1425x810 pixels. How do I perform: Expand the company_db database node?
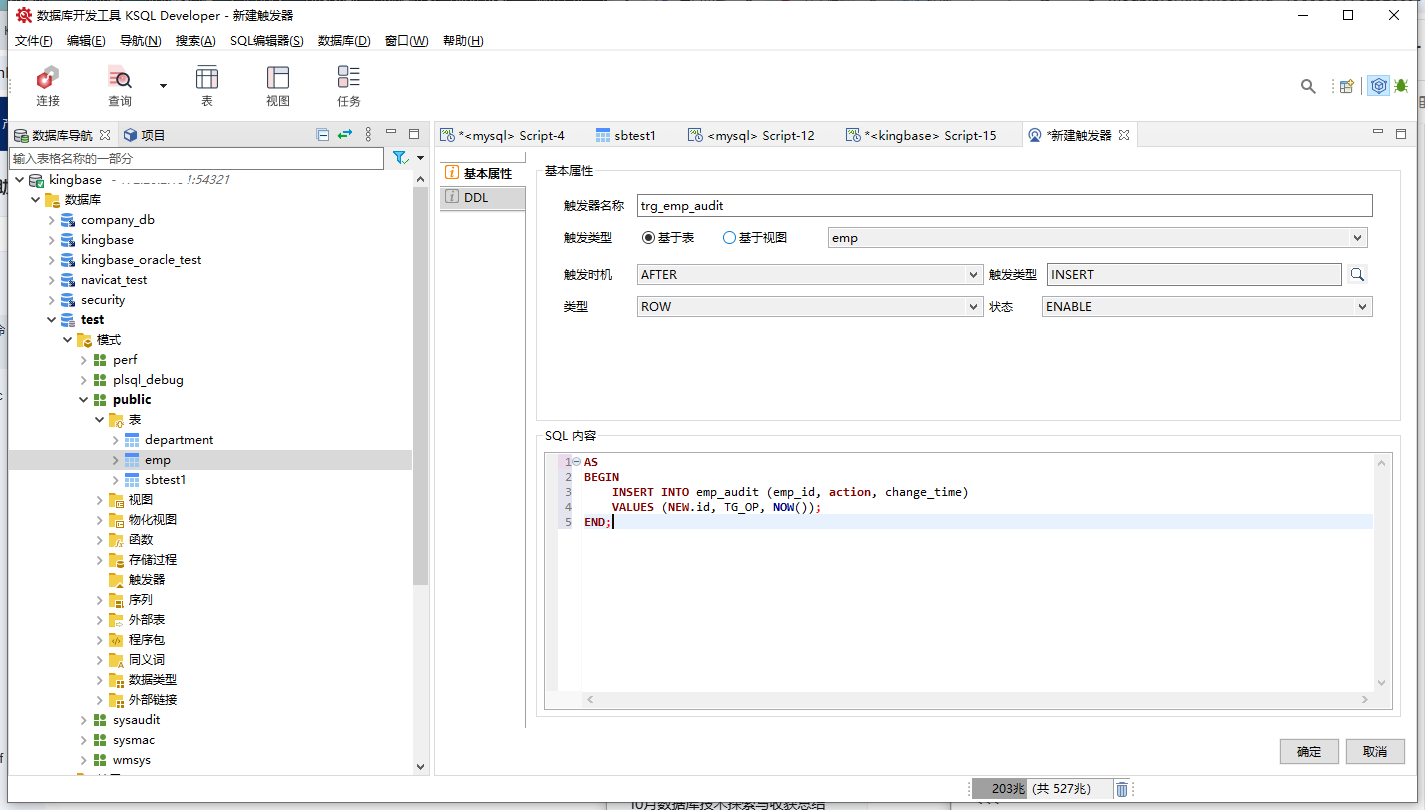point(52,220)
